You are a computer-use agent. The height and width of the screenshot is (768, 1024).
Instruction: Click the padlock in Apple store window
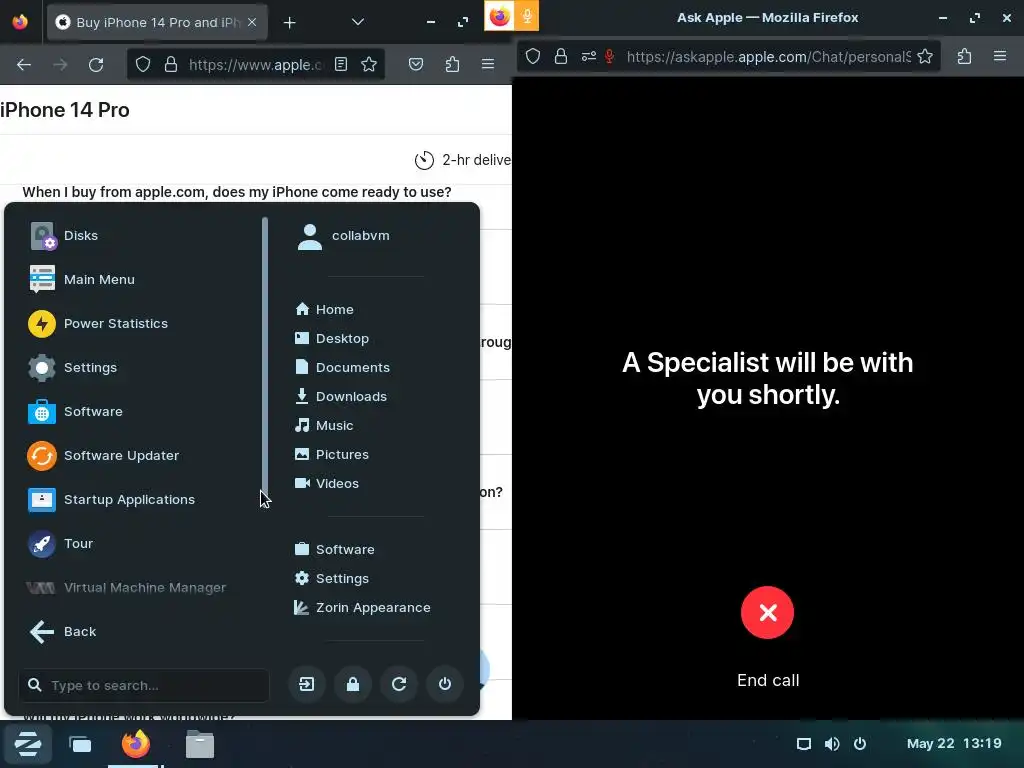pos(170,64)
